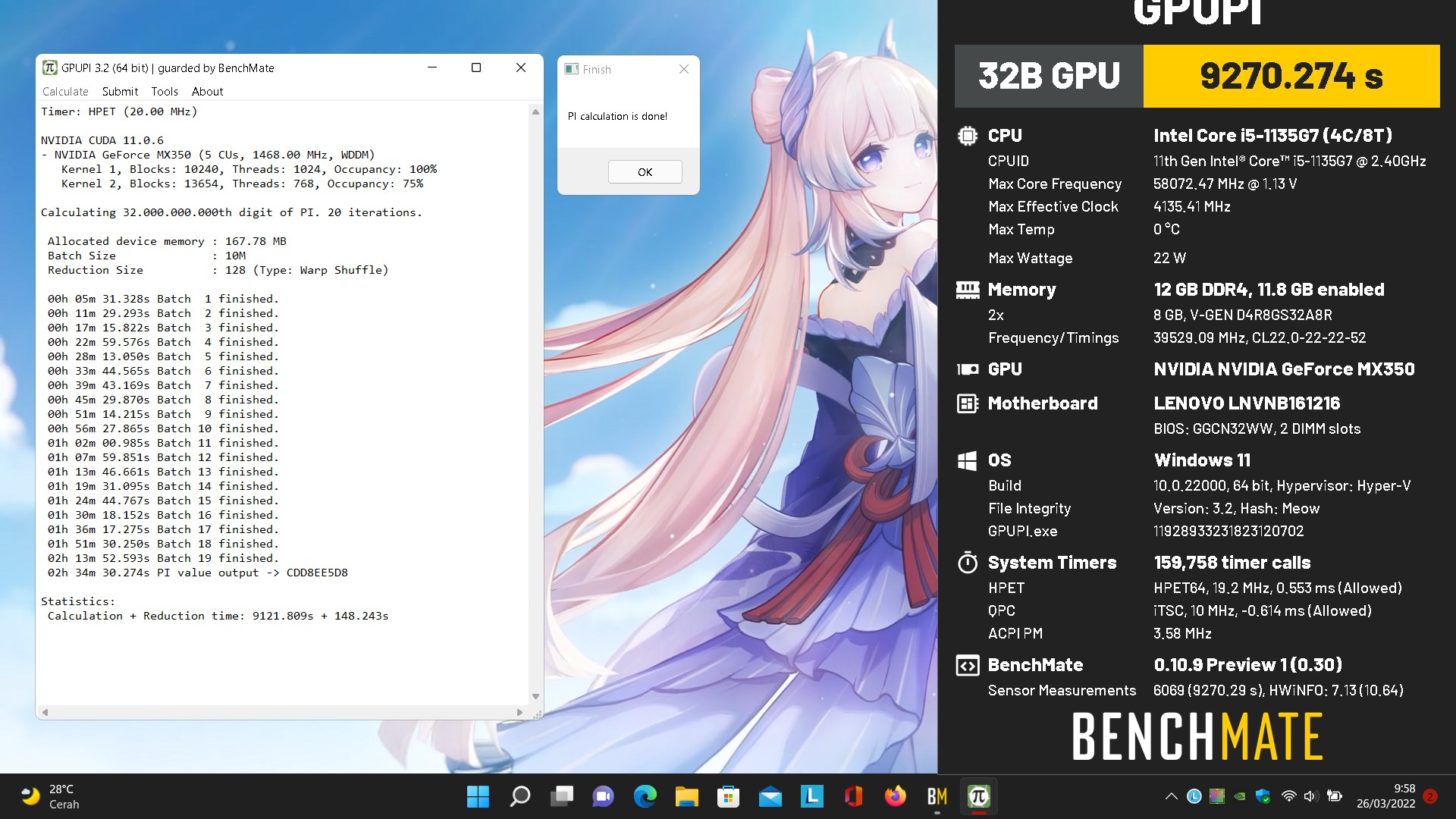Click the 9270.274 s score result
This screenshot has width=1456, height=819.
pyautogui.click(x=1291, y=76)
